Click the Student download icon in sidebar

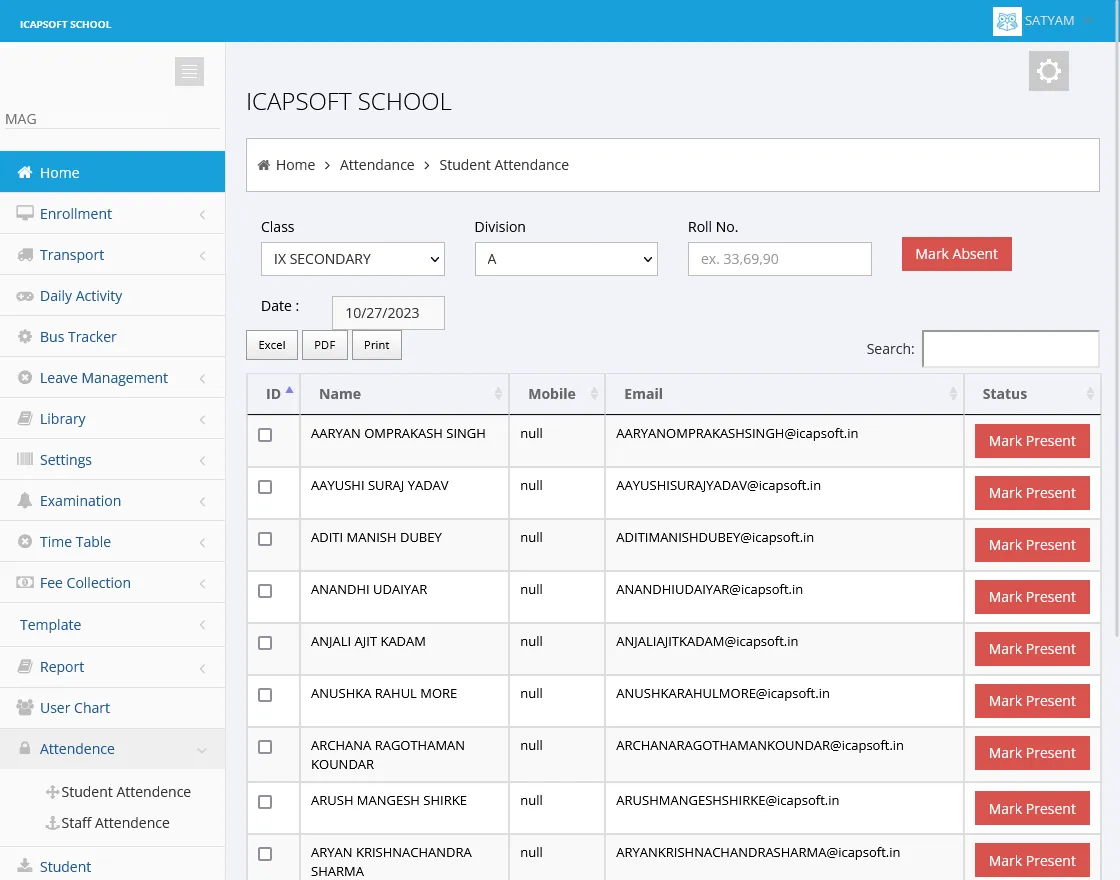point(25,866)
